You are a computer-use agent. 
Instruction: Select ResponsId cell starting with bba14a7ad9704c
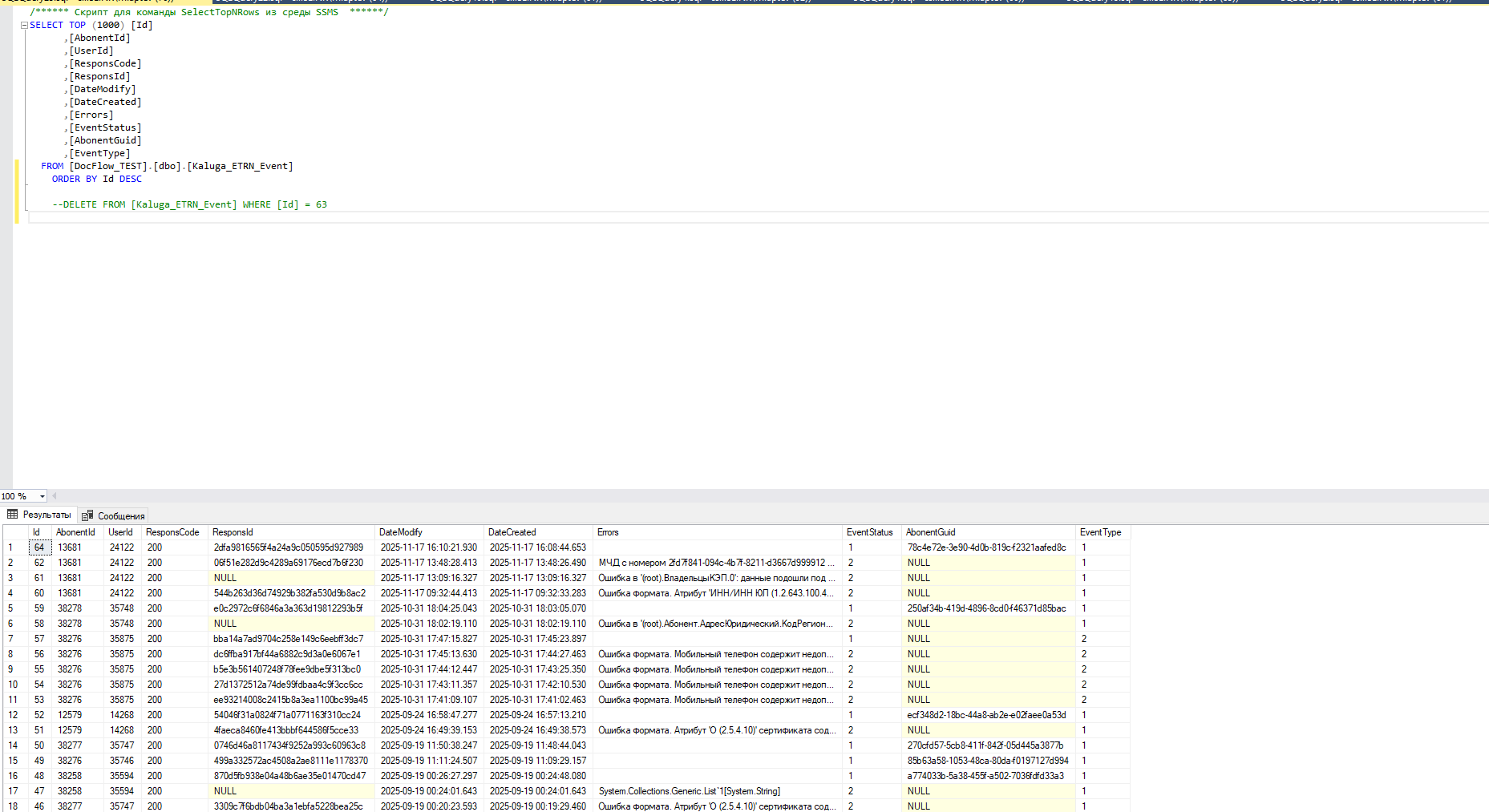[x=292, y=639]
